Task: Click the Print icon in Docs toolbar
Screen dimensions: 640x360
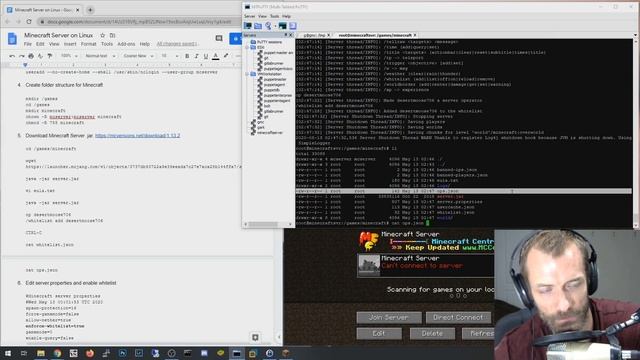Action: pos(31,56)
